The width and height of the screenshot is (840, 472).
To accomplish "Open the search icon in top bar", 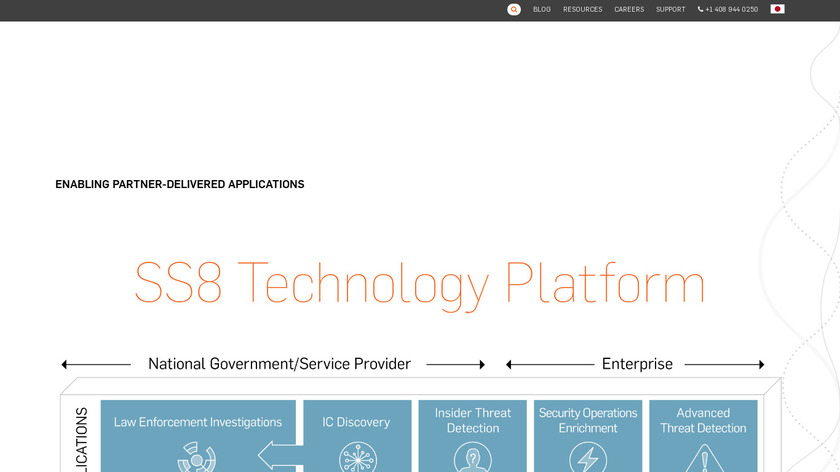I will click(x=514, y=9).
